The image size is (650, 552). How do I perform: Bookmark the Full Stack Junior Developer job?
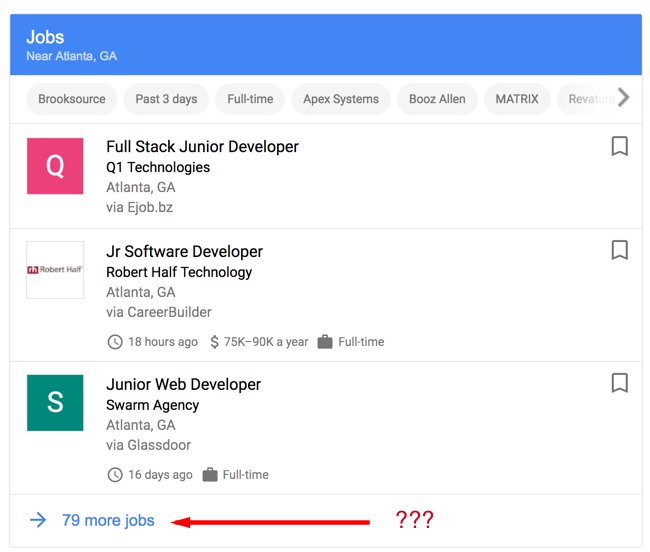coord(619,146)
